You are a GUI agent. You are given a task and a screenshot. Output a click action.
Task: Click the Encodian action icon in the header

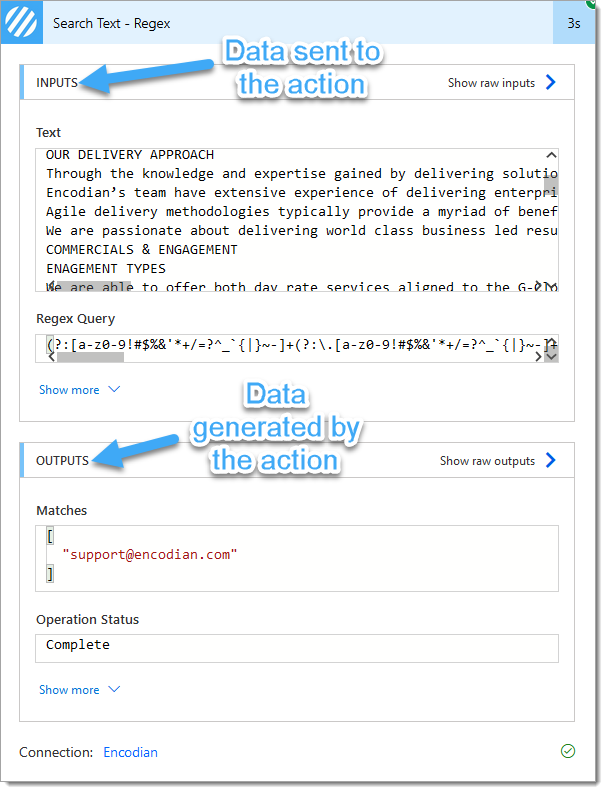point(22,22)
